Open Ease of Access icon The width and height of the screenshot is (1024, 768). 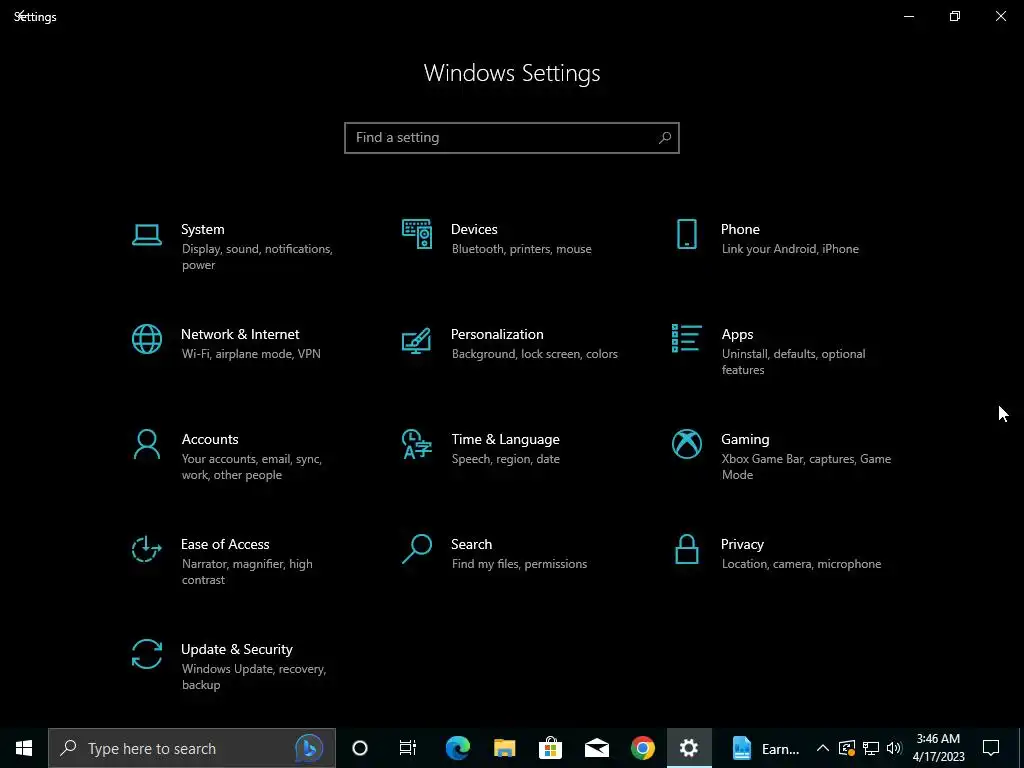146,549
